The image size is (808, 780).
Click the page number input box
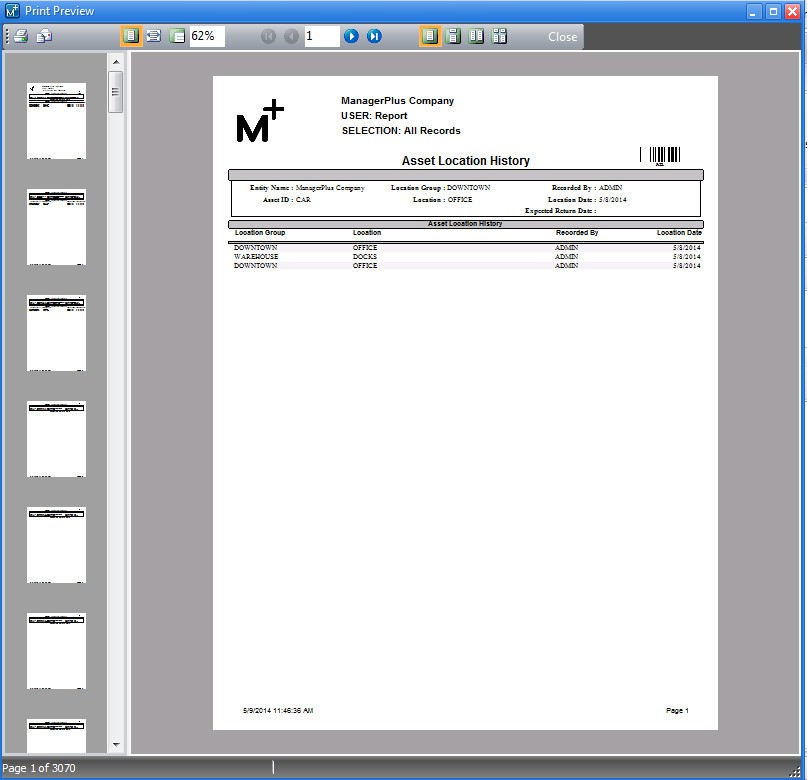click(x=322, y=36)
